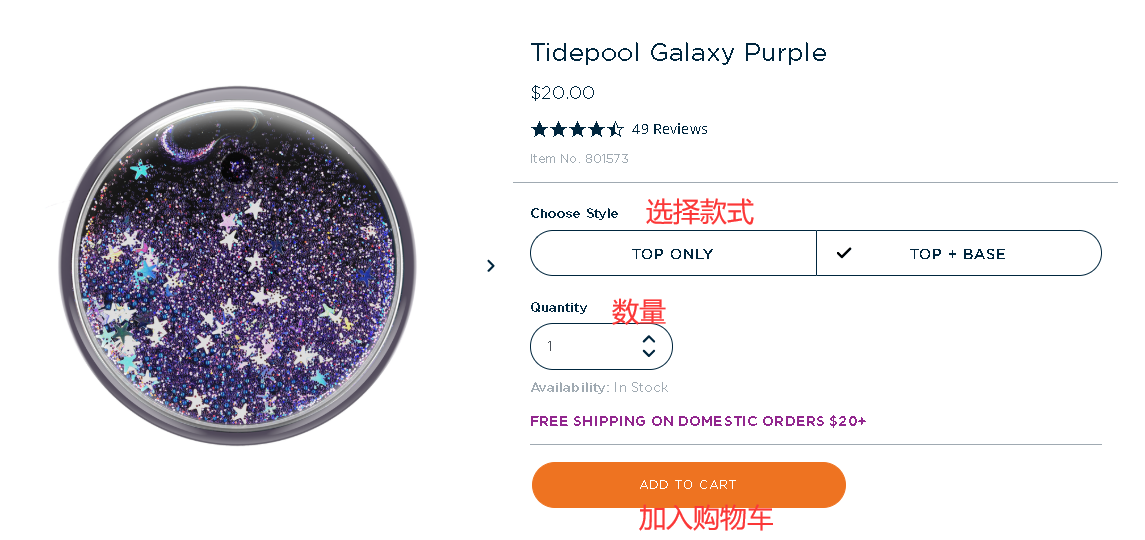
Task: Click the red 选择款式 annotation
Action: point(699,212)
